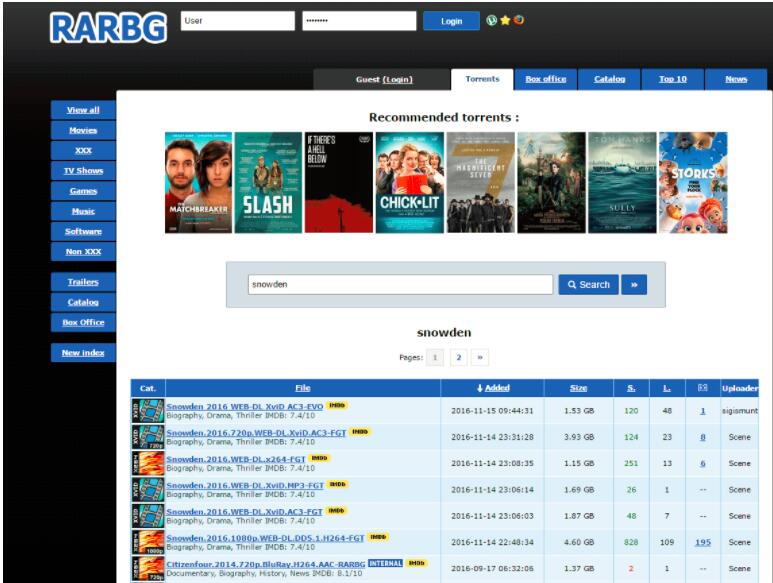Sort by leechers L. column
The height and width of the screenshot is (583, 773).
667,388
